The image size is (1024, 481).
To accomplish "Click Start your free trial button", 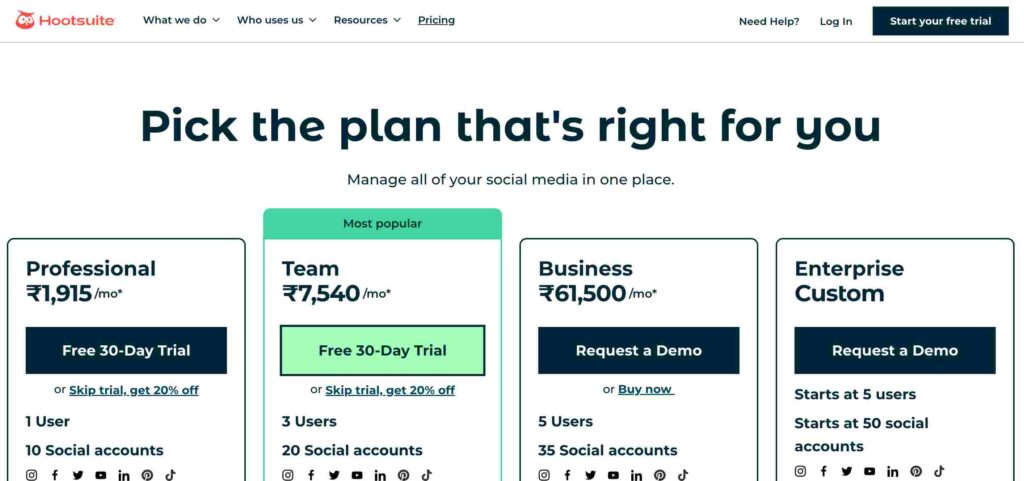I will (940, 21).
